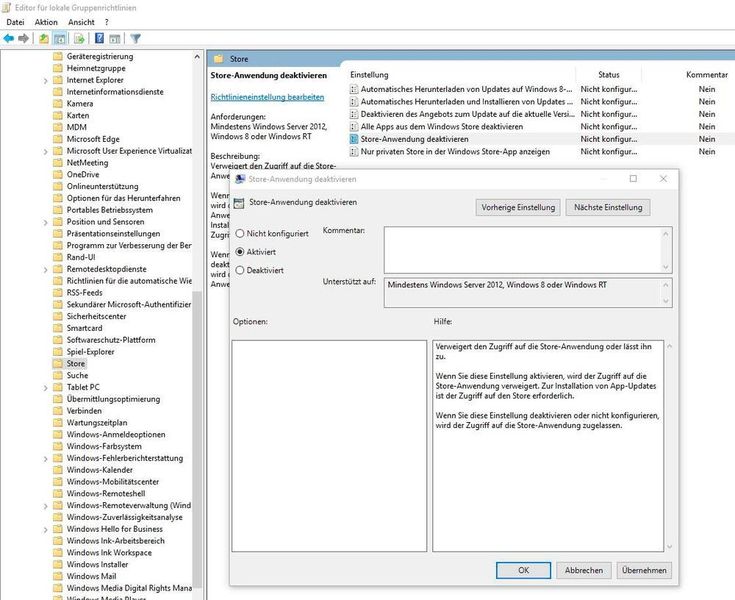
Task: Click the Abbrechen button
Action: 584,570
